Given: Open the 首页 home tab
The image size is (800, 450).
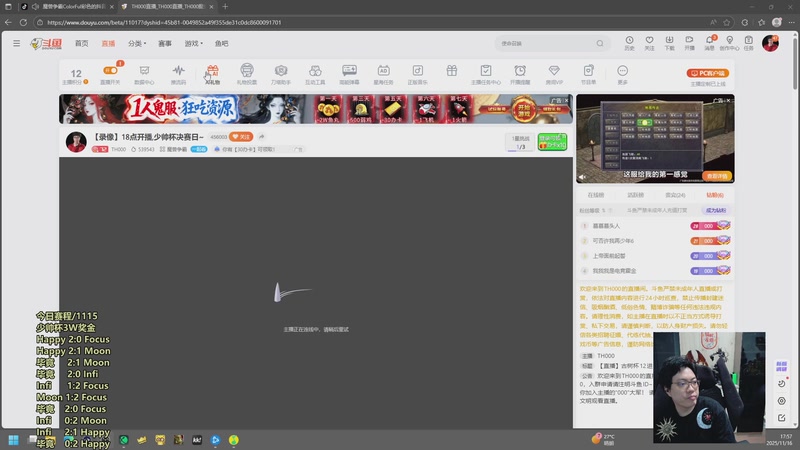Looking at the screenshot, I should [x=82, y=43].
